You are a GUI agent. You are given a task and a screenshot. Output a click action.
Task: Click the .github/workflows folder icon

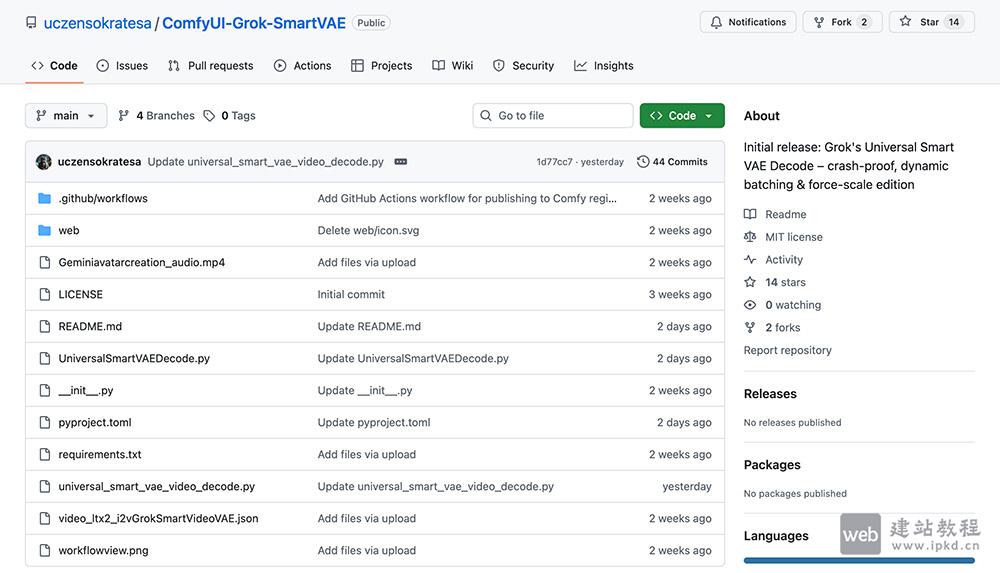(x=44, y=198)
